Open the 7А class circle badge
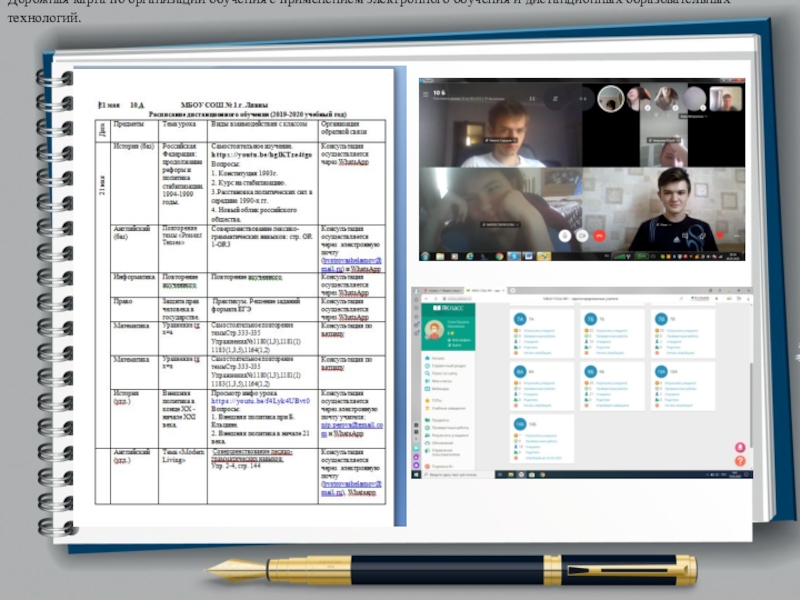This screenshot has height=600, width=800. click(520, 319)
